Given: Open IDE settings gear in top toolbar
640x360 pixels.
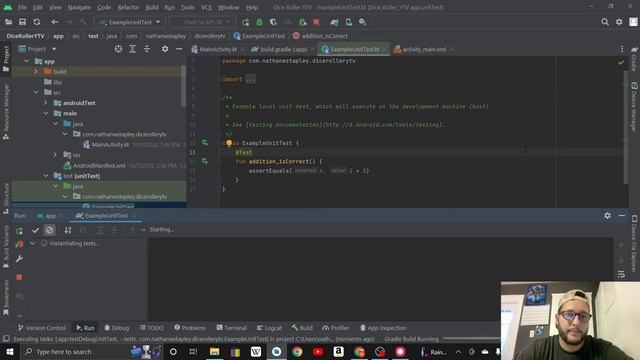Looking at the screenshot, I should (x=619, y=22).
